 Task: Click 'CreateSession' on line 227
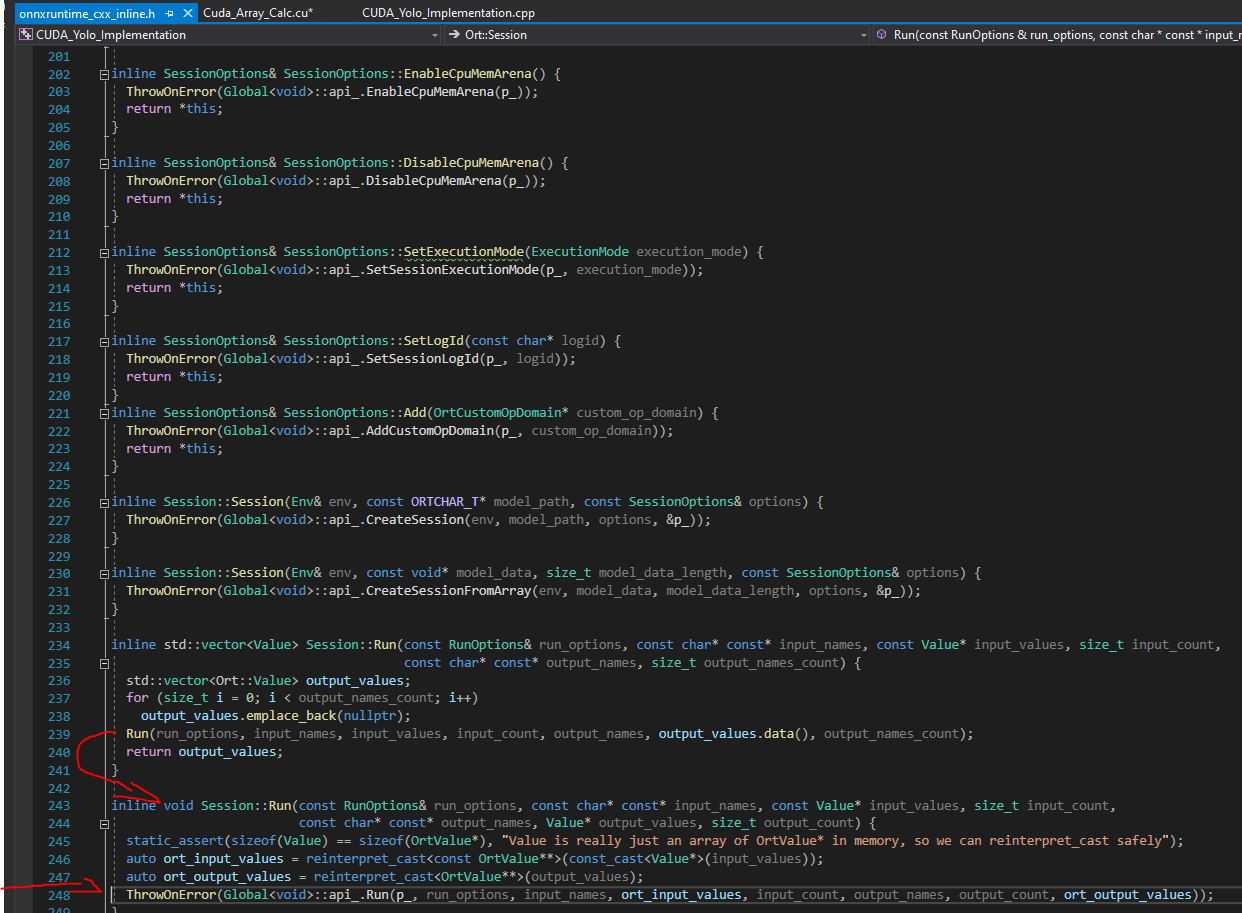(x=415, y=519)
